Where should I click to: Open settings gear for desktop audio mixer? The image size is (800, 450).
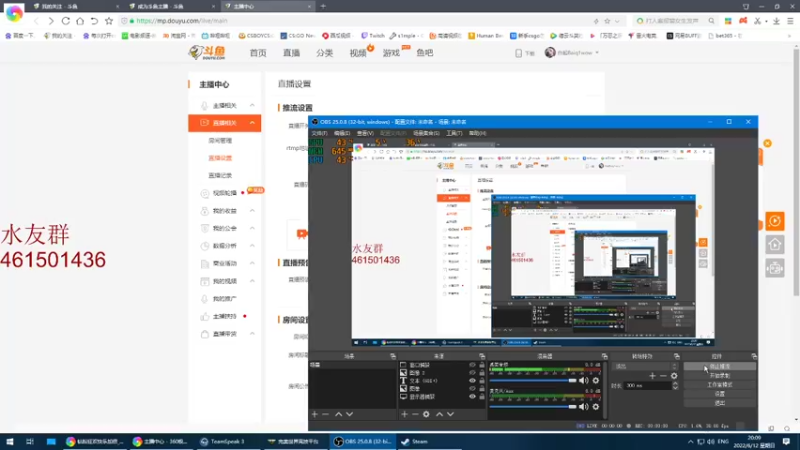(x=595, y=381)
